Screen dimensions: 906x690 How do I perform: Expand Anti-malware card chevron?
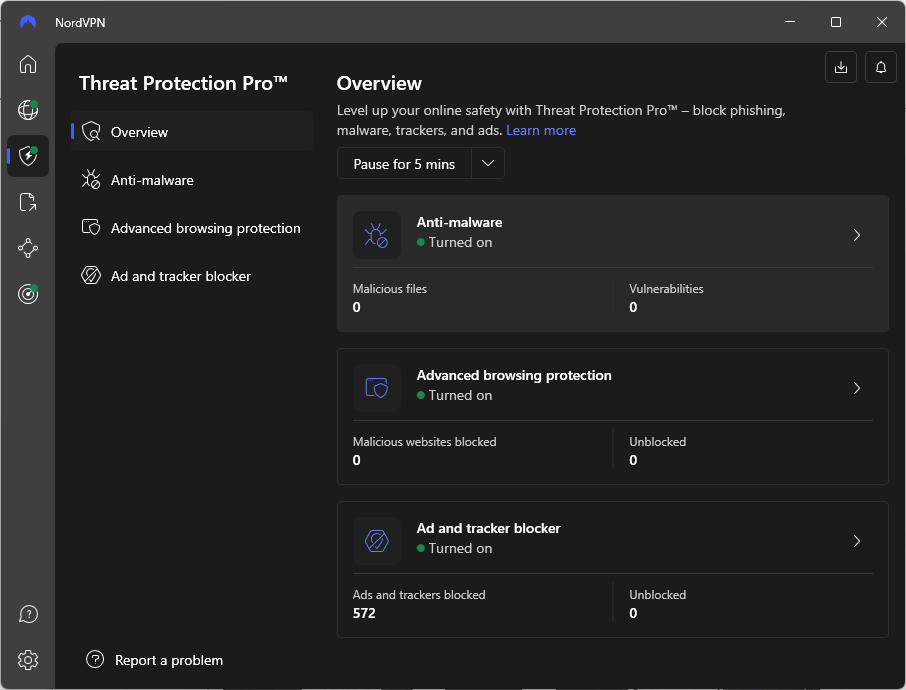click(x=857, y=235)
